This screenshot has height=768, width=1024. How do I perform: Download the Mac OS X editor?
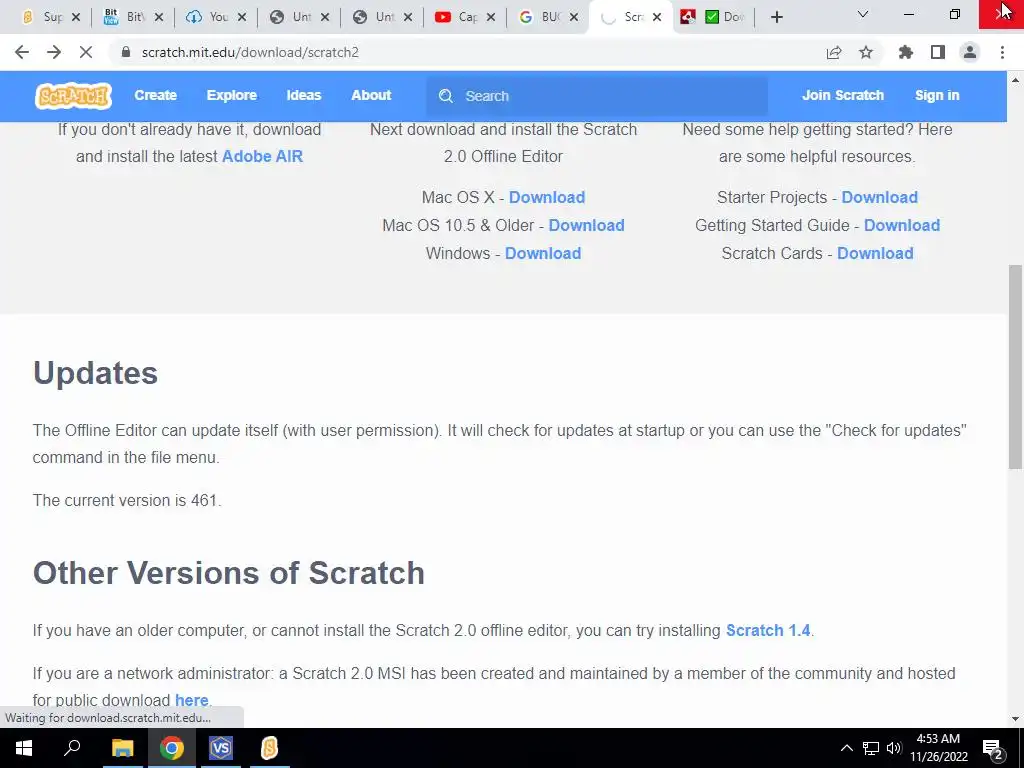[x=547, y=197]
